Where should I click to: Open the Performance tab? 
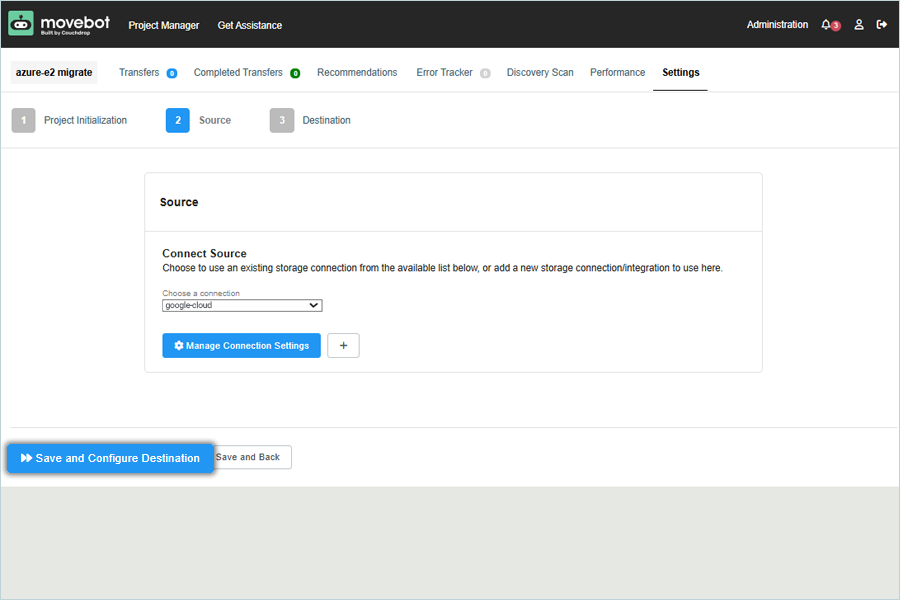(617, 73)
